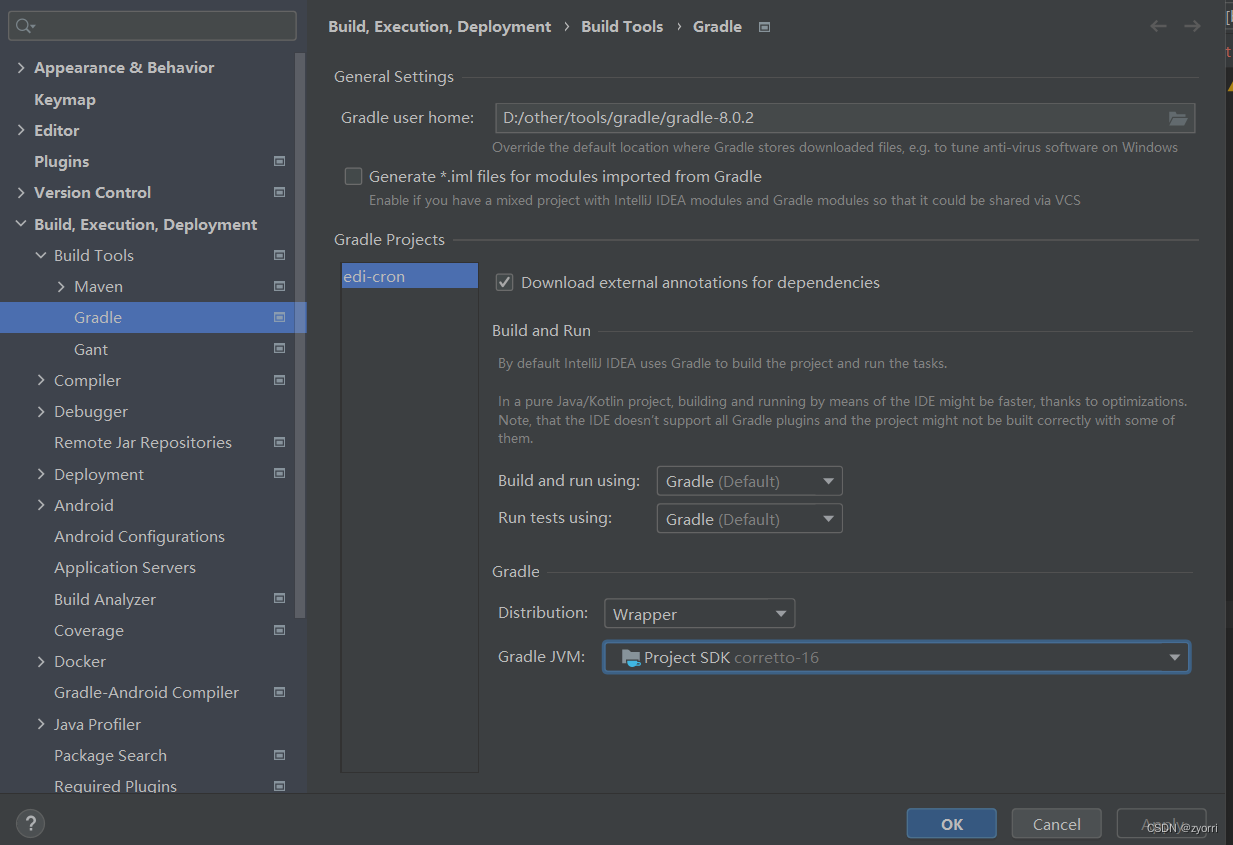Expand the Android node
The width and height of the screenshot is (1233, 845).
point(41,505)
